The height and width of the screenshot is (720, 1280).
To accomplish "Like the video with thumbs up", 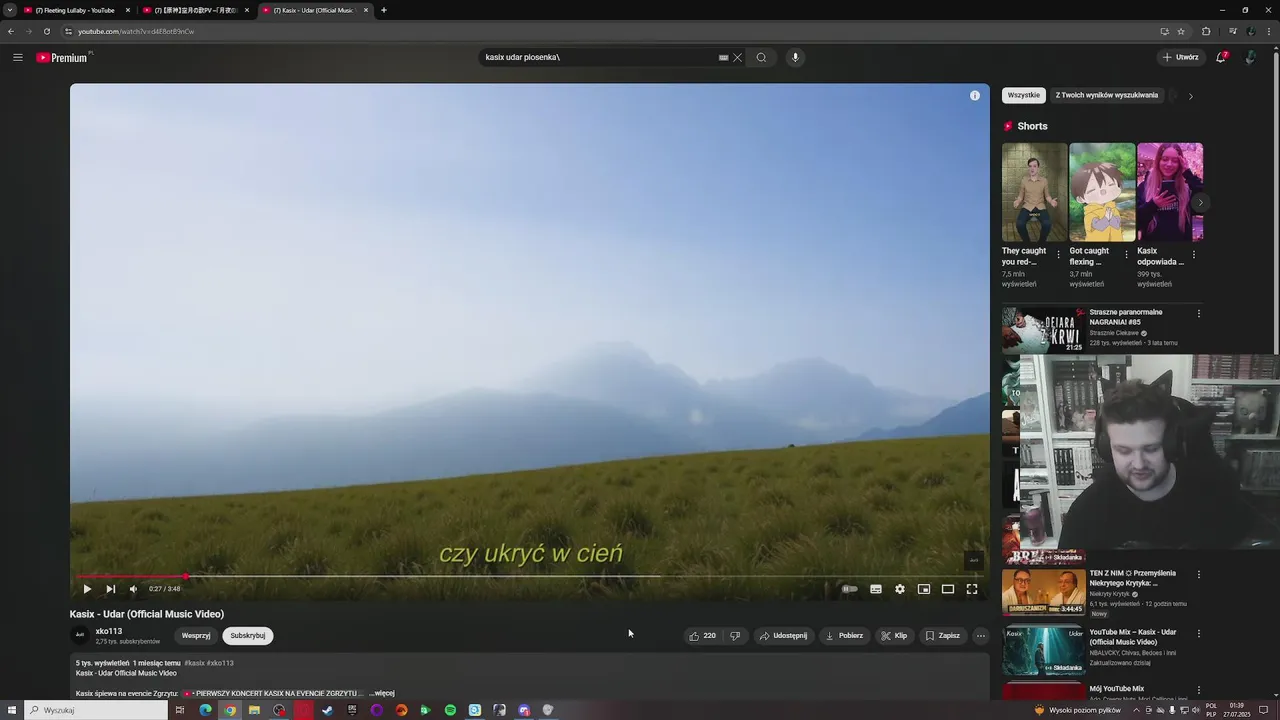I will point(703,636).
